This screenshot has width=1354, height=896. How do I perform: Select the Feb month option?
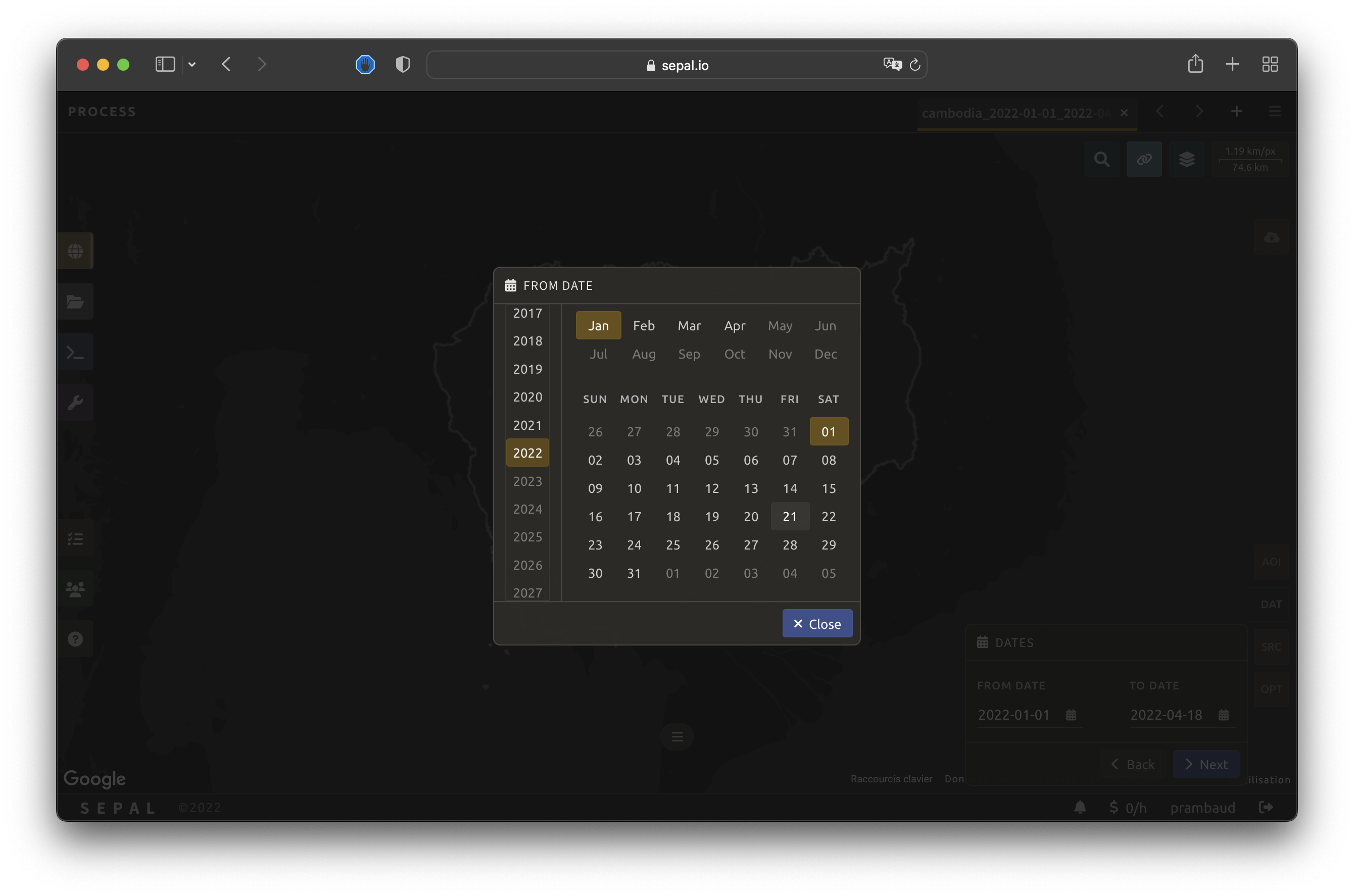644,326
